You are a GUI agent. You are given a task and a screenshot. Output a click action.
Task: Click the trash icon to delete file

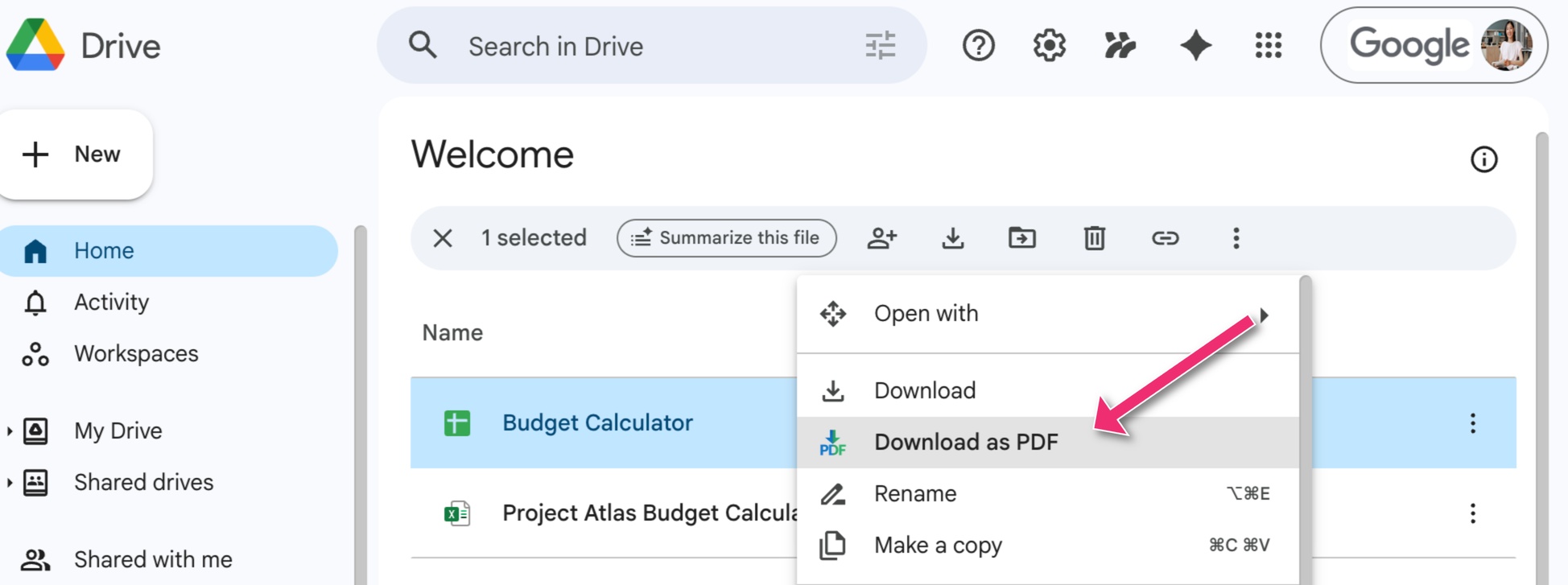(1094, 238)
